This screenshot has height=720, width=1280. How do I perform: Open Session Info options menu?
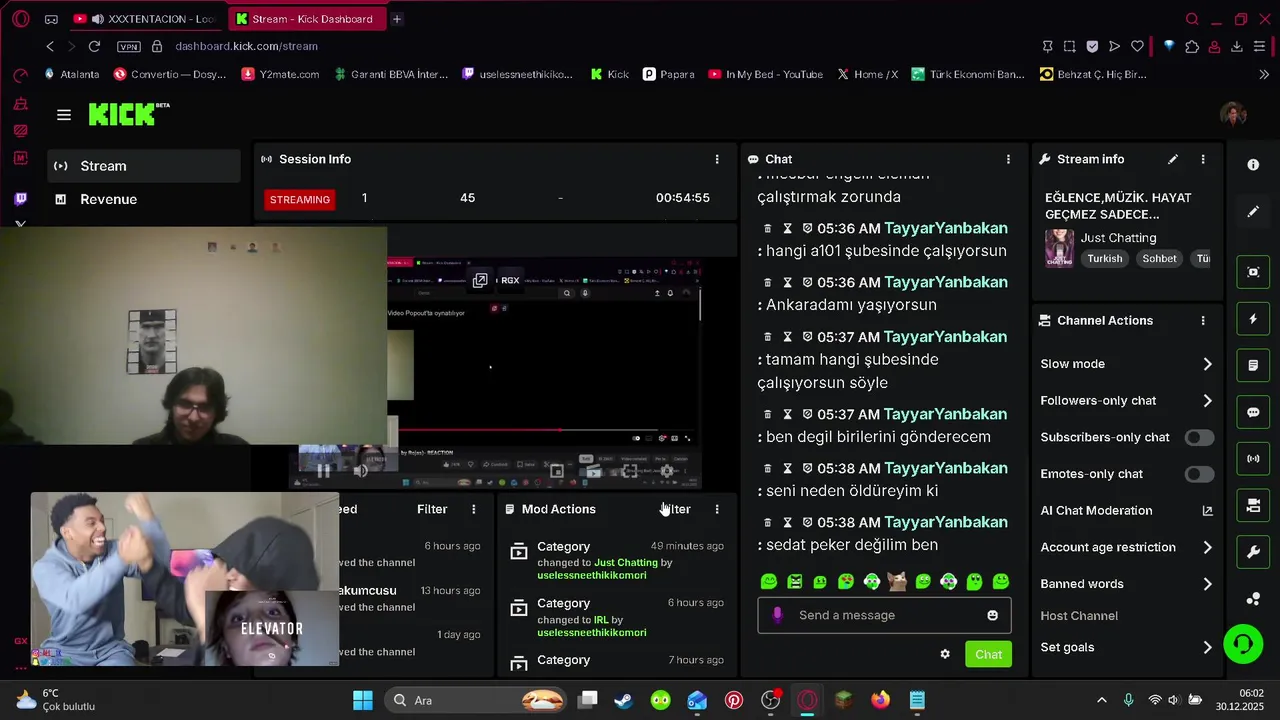[x=716, y=159]
